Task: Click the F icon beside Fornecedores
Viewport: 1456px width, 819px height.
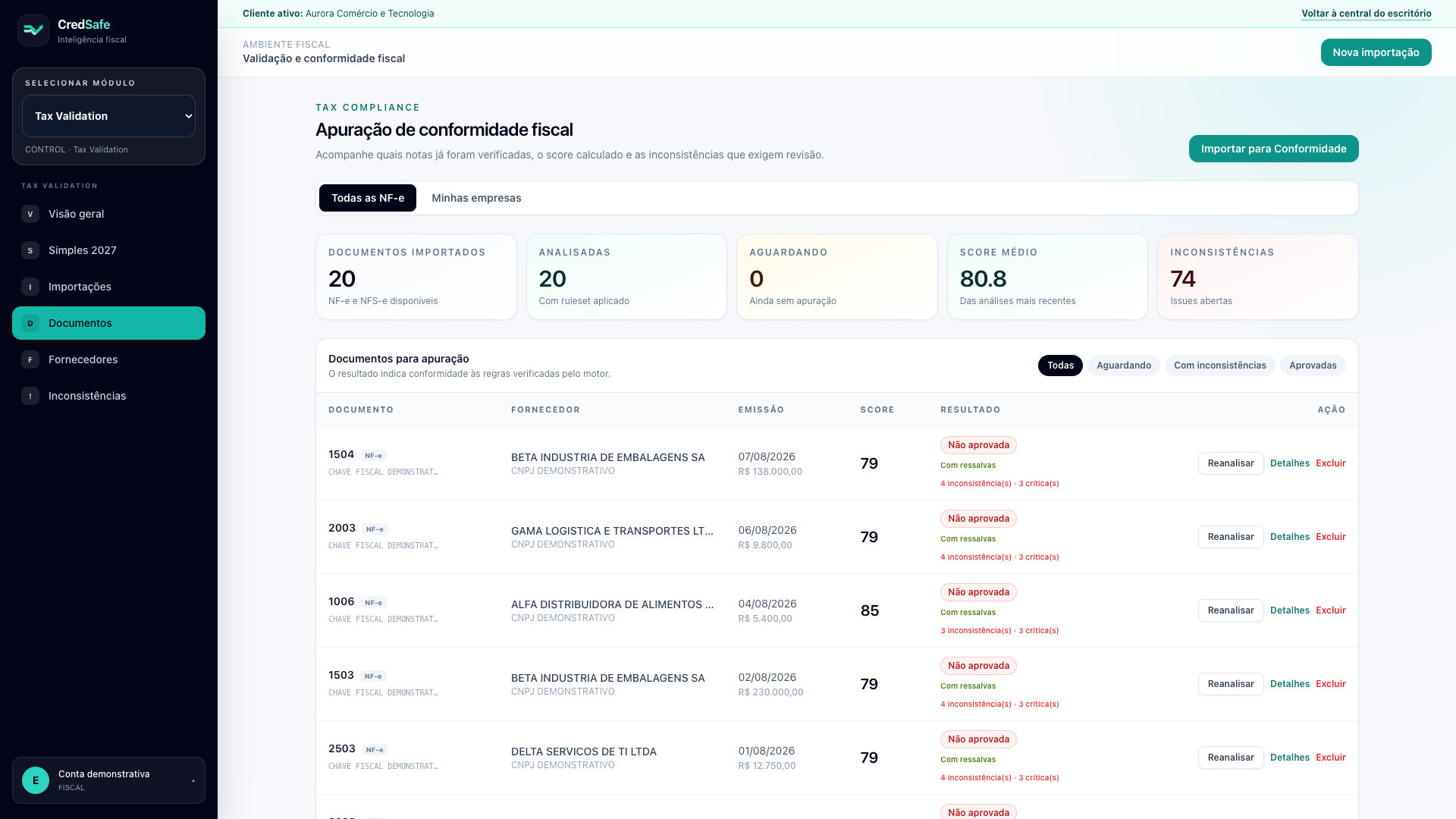Action: pos(30,359)
